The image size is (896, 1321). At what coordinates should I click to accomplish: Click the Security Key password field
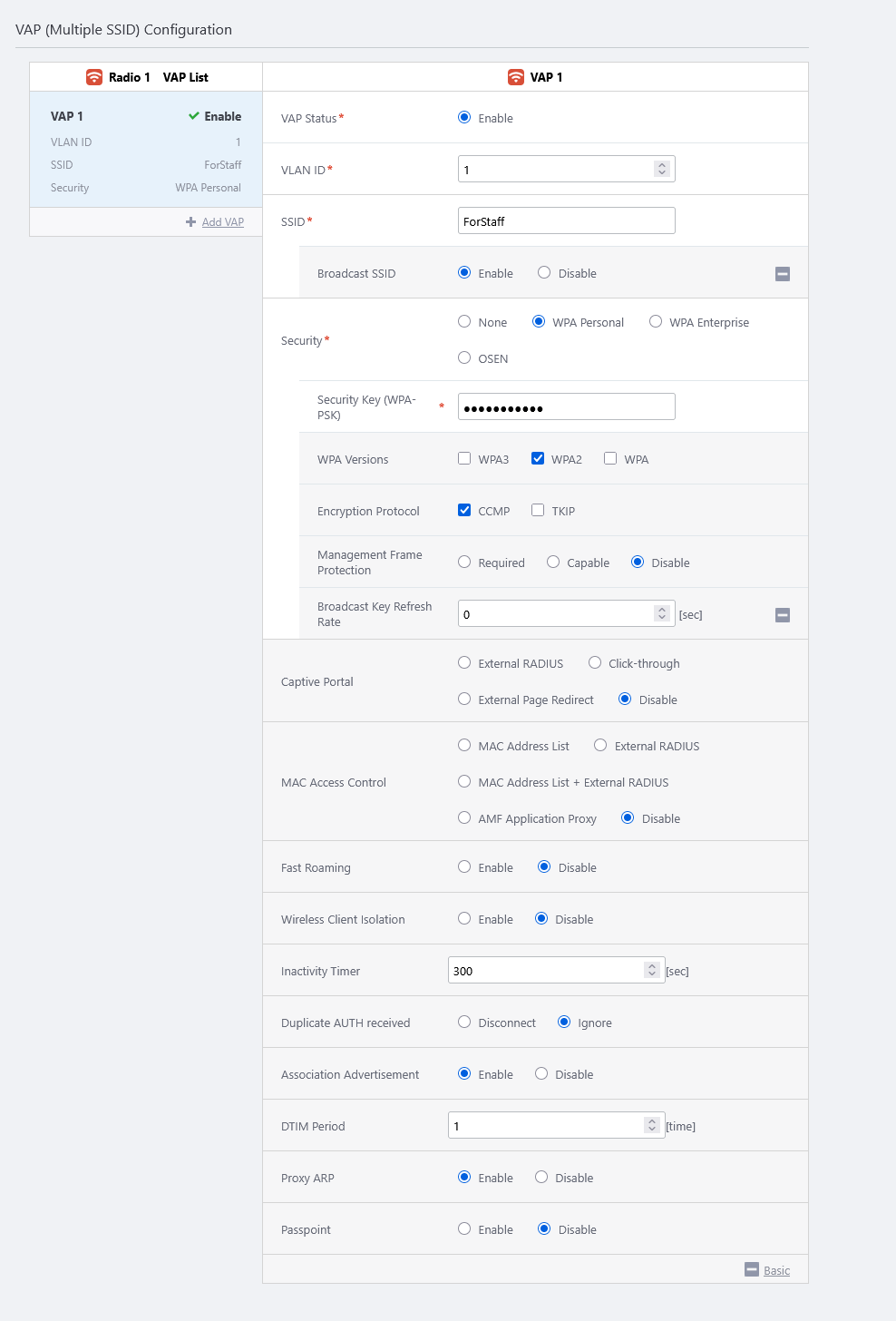click(x=566, y=407)
